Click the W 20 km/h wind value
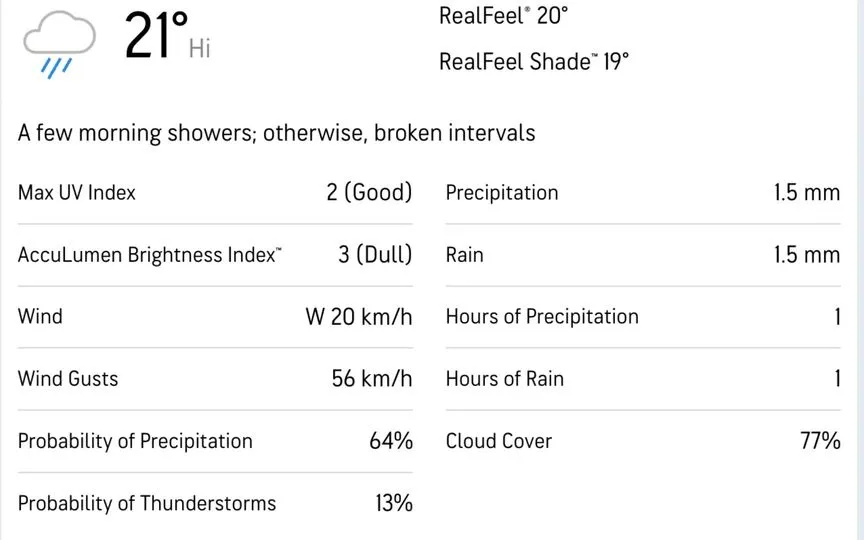Viewport: 864px width, 540px height. (x=359, y=317)
